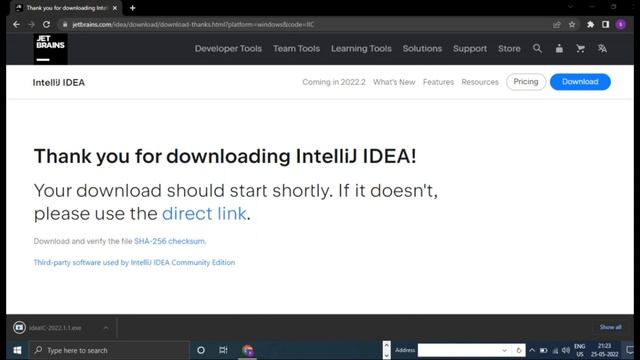
Task: Click the padlock site info icon
Action: [x=64, y=24]
